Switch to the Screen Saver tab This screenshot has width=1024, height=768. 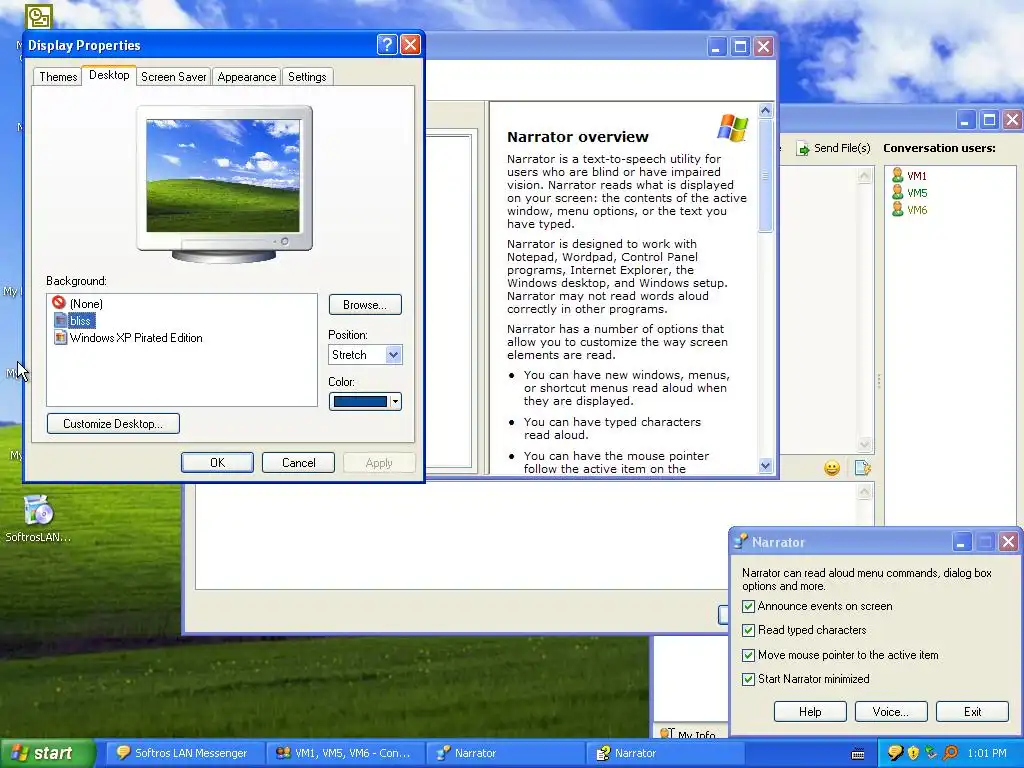click(x=173, y=76)
